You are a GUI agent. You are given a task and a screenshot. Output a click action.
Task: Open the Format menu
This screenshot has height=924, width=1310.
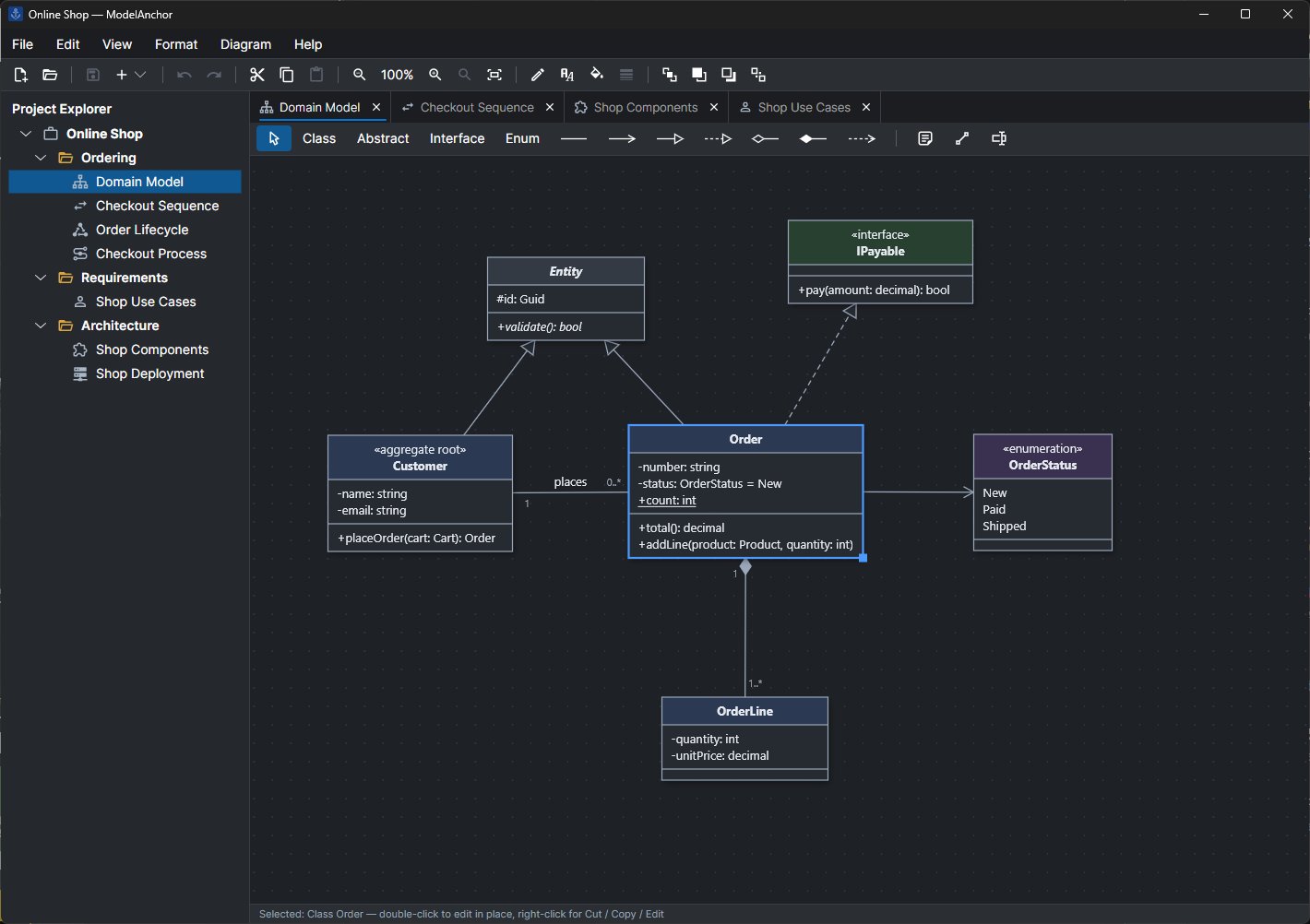(176, 44)
